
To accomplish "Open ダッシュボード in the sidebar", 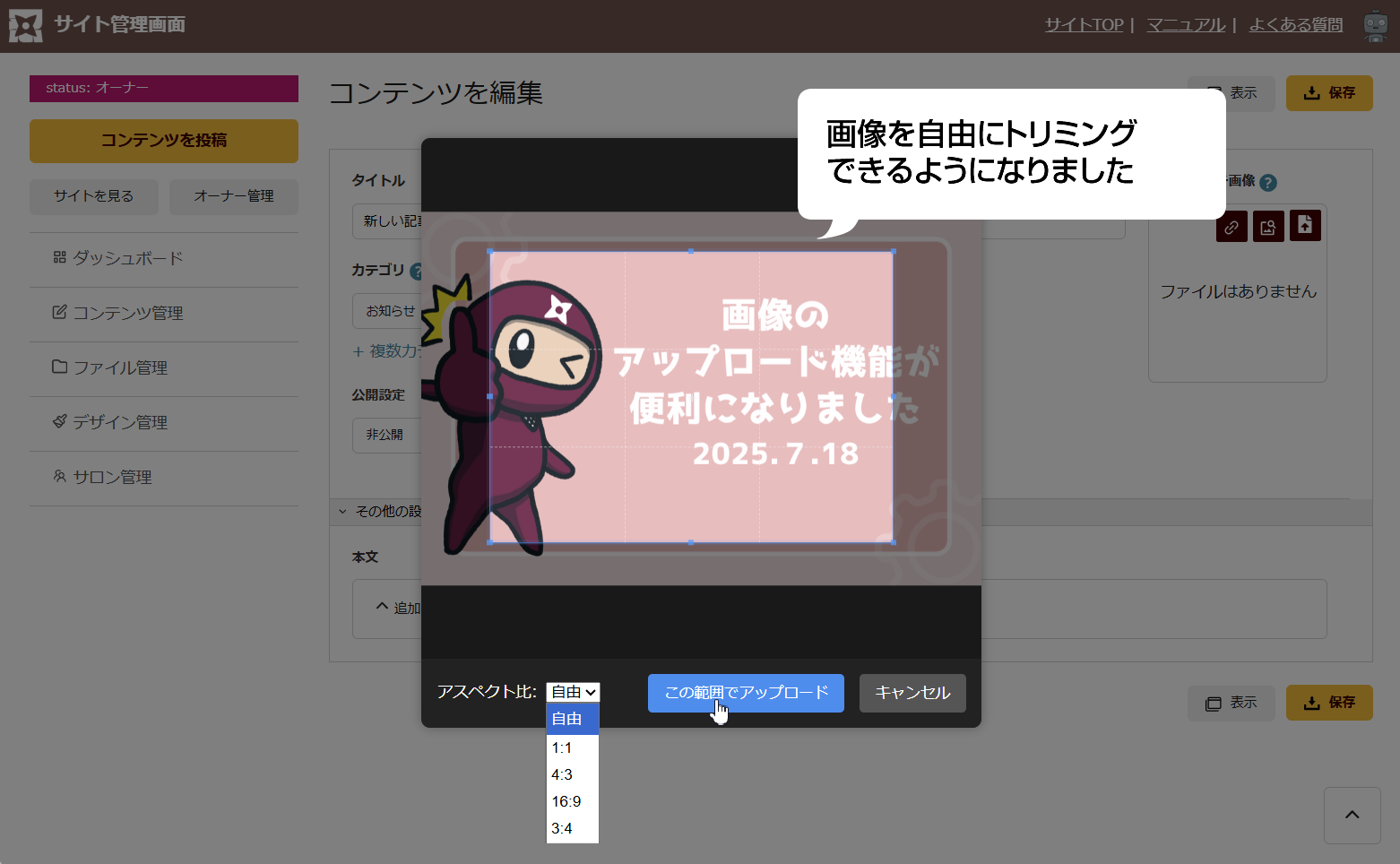I will [x=128, y=258].
